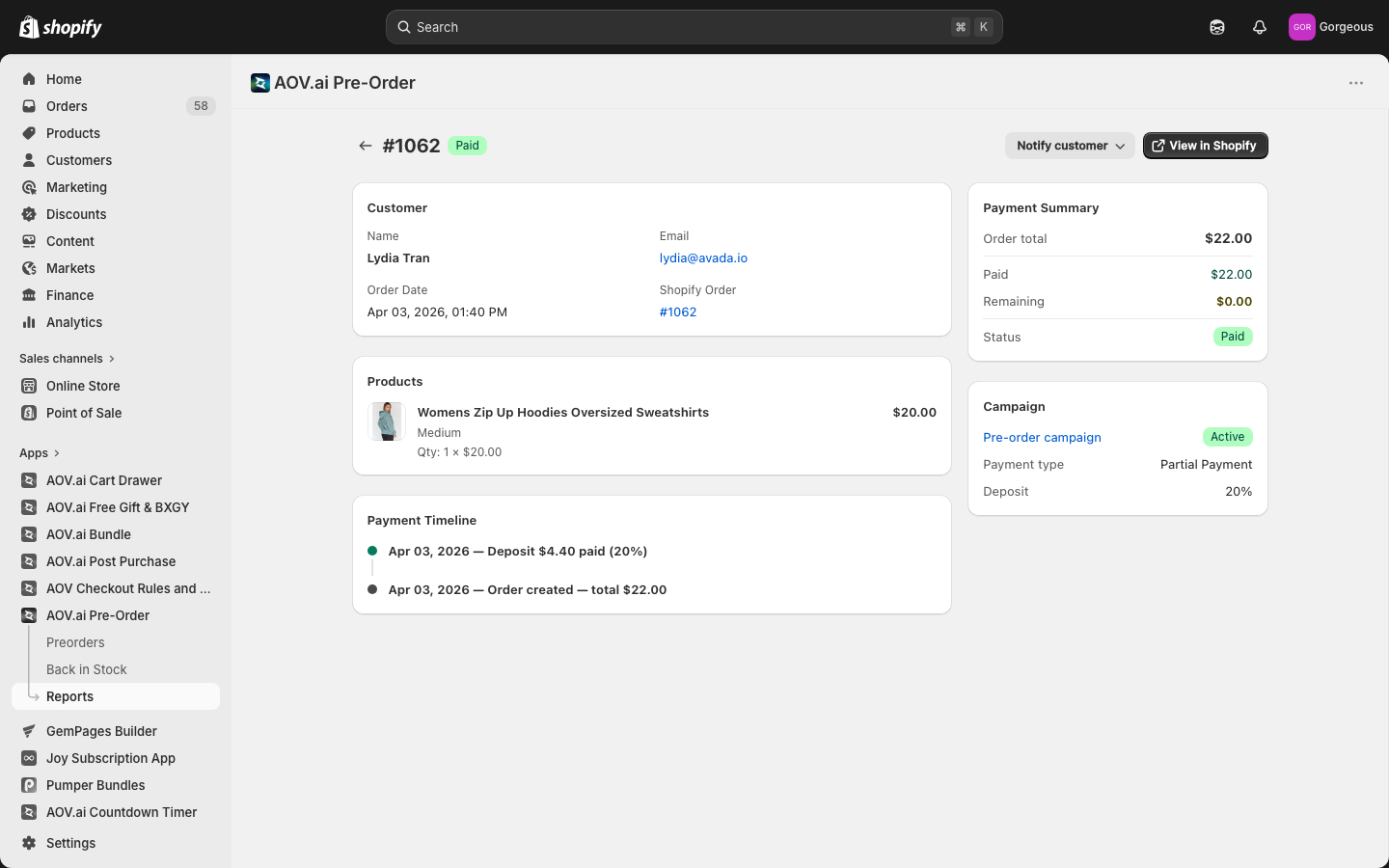This screenshot has width=1389, height=868.
Task: Expand the Sales channels section
Action: click(67, 359)
